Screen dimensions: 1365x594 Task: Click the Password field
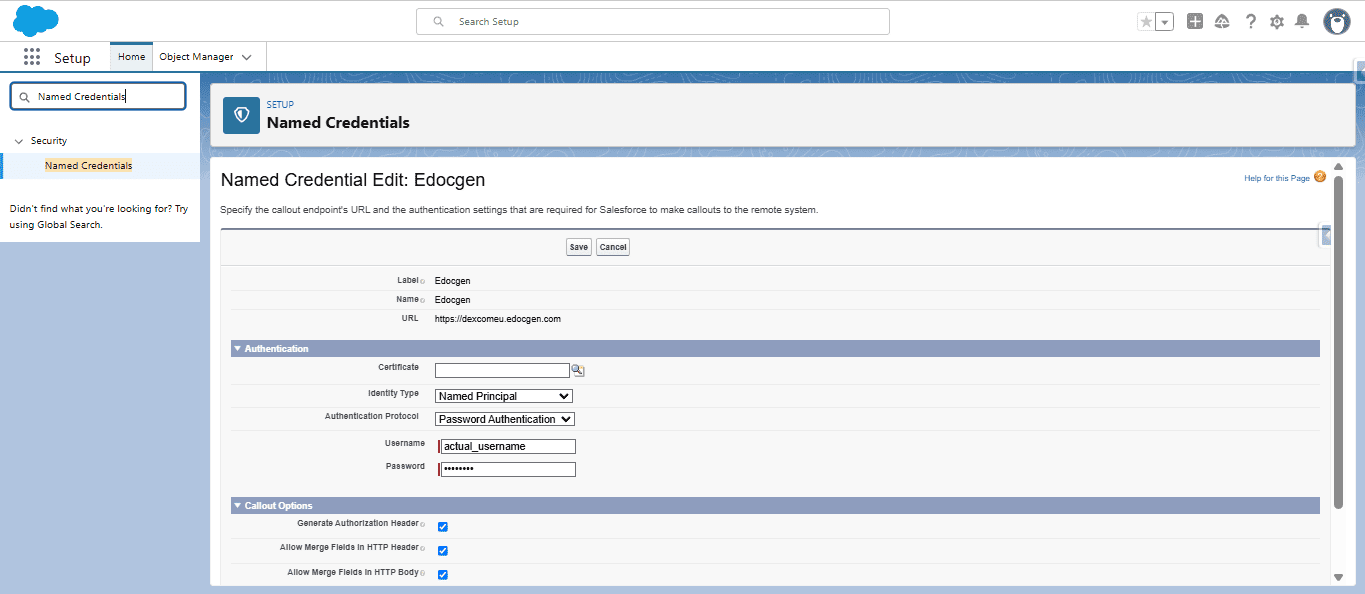[508, 469]
